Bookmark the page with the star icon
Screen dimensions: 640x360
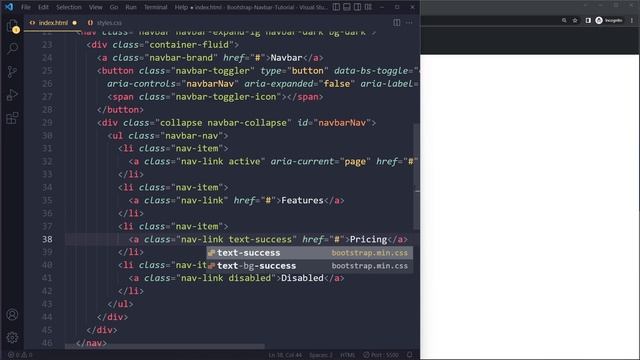coord(575,20)
